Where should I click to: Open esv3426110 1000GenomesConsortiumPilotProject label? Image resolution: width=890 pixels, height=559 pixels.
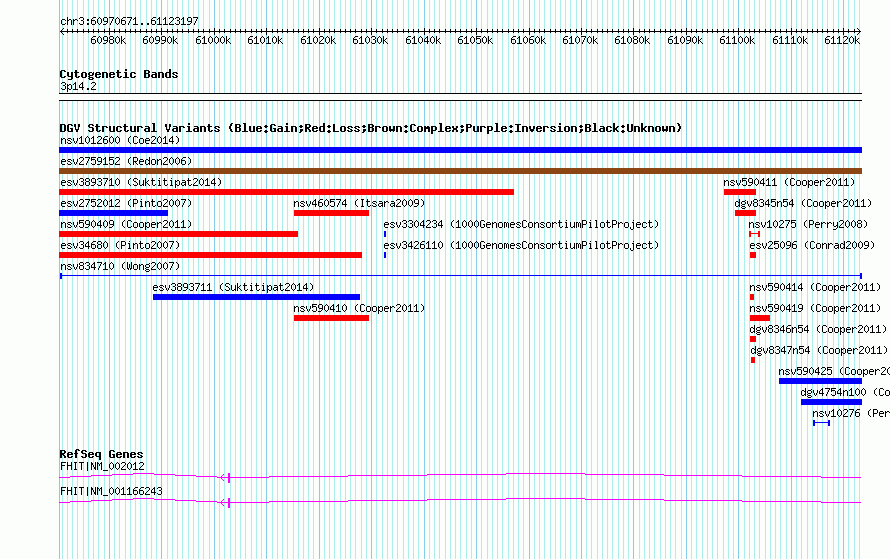pyautogui.click(x=521, y=245)
